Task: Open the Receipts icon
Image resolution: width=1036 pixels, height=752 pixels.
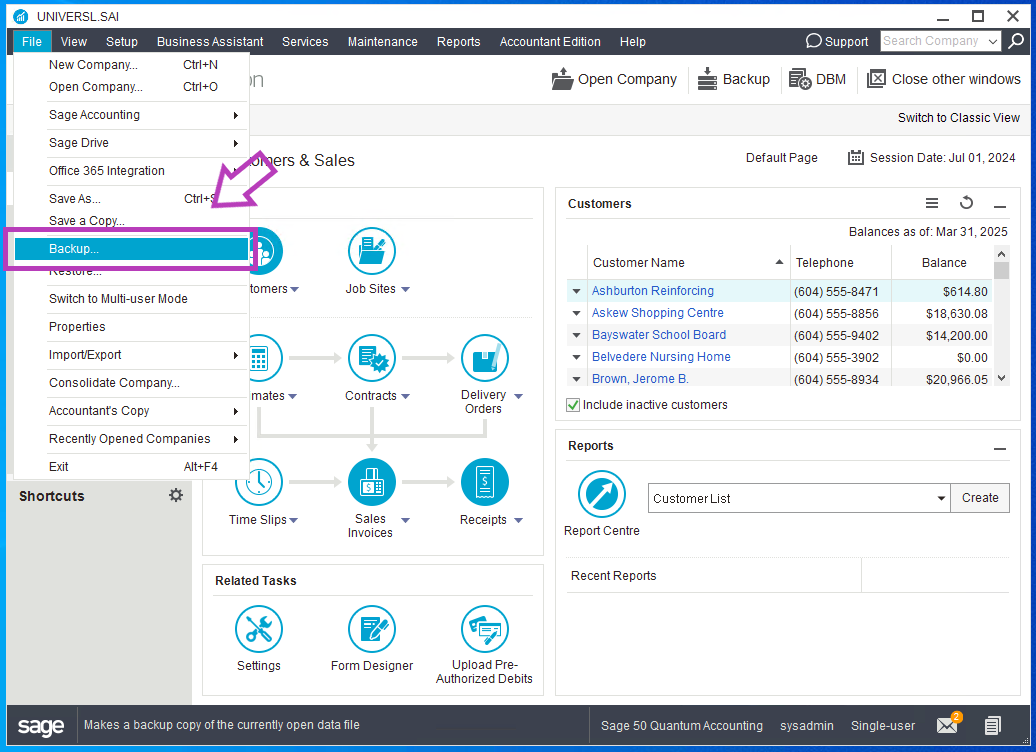Action: click(x=485, y=482)
